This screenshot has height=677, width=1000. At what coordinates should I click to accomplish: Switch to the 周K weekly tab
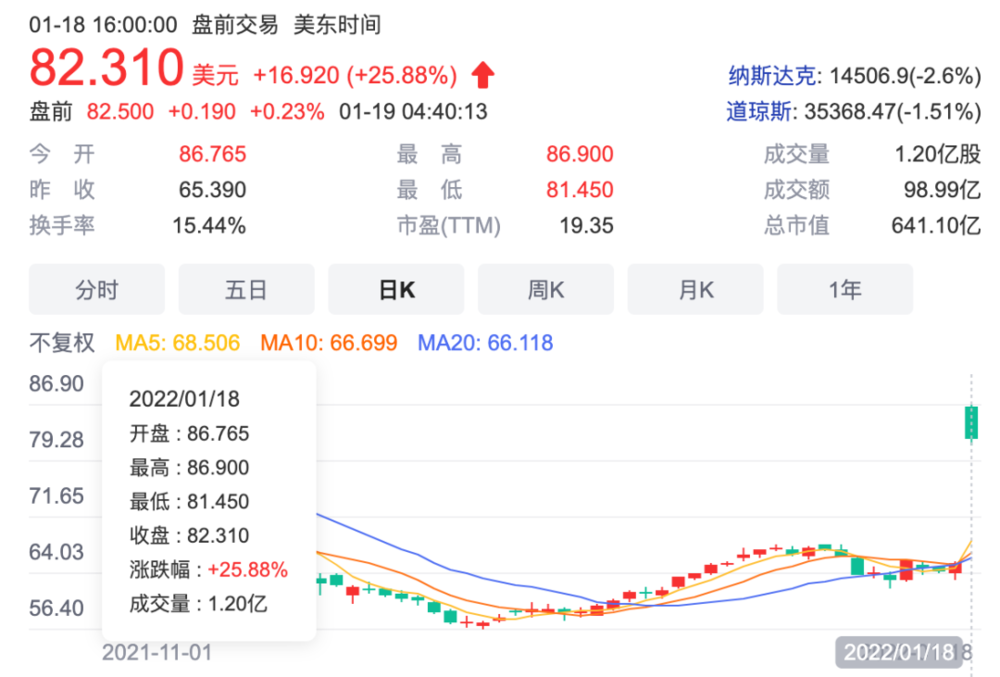tap(545, 290)
